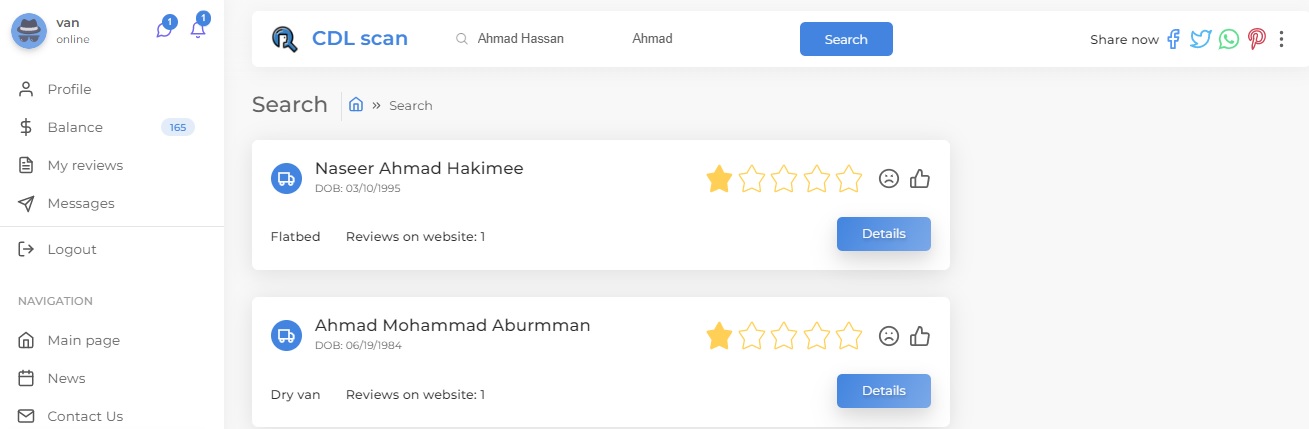Viewport: 1309px width, 429px height.
Task: Click thumbs up for Naseer Ahmad Hakimee
Action: coord(920,179)
